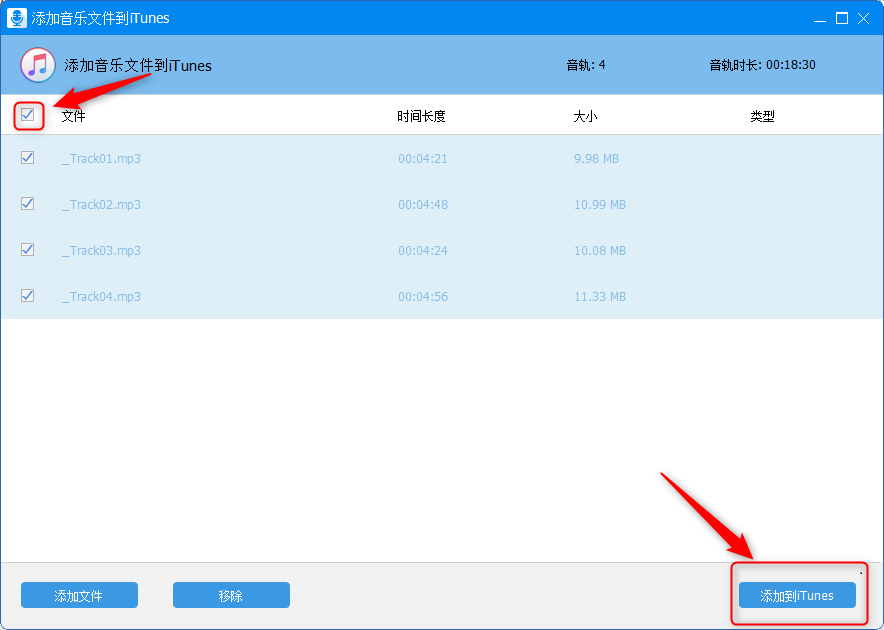The image size is (884, 630).
Task: Select the _Track04.mp3 file name
Action: pos(101,297)
